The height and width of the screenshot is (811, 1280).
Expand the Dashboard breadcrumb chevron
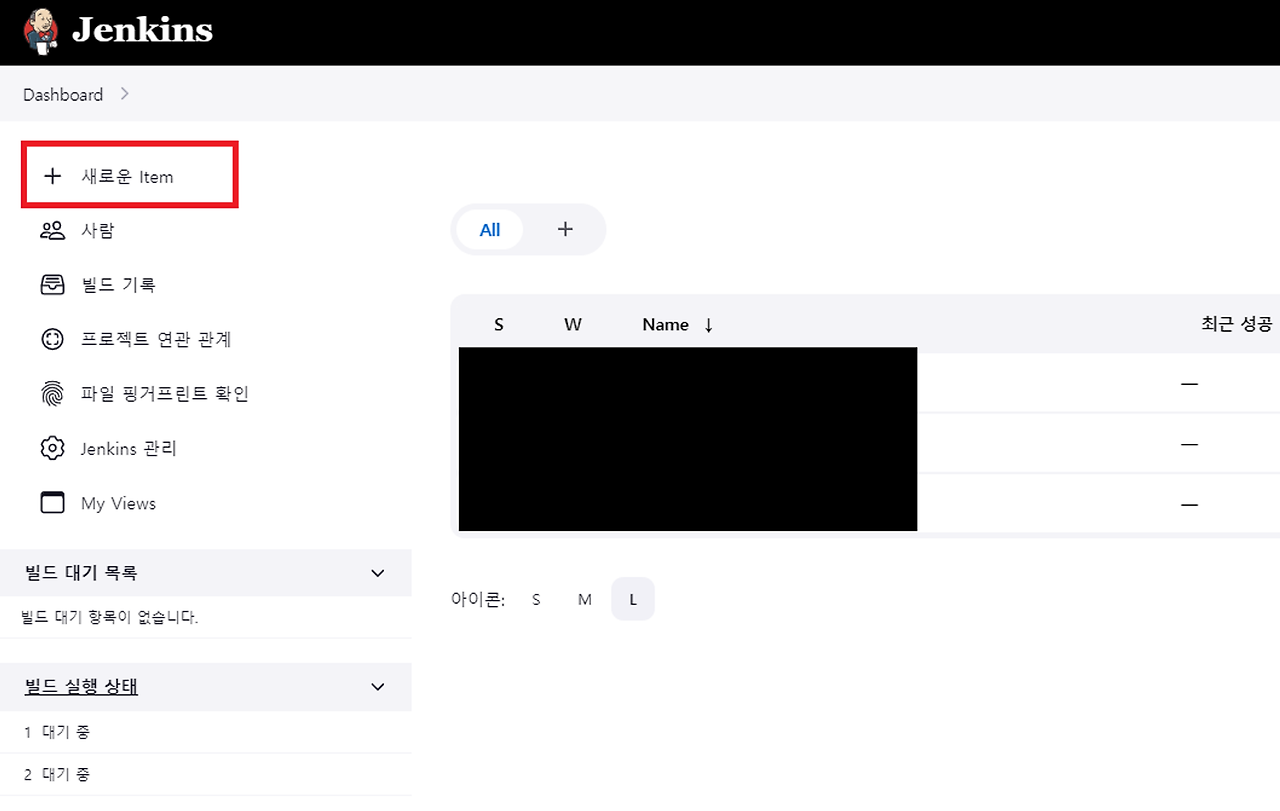(x=124, y=94)
